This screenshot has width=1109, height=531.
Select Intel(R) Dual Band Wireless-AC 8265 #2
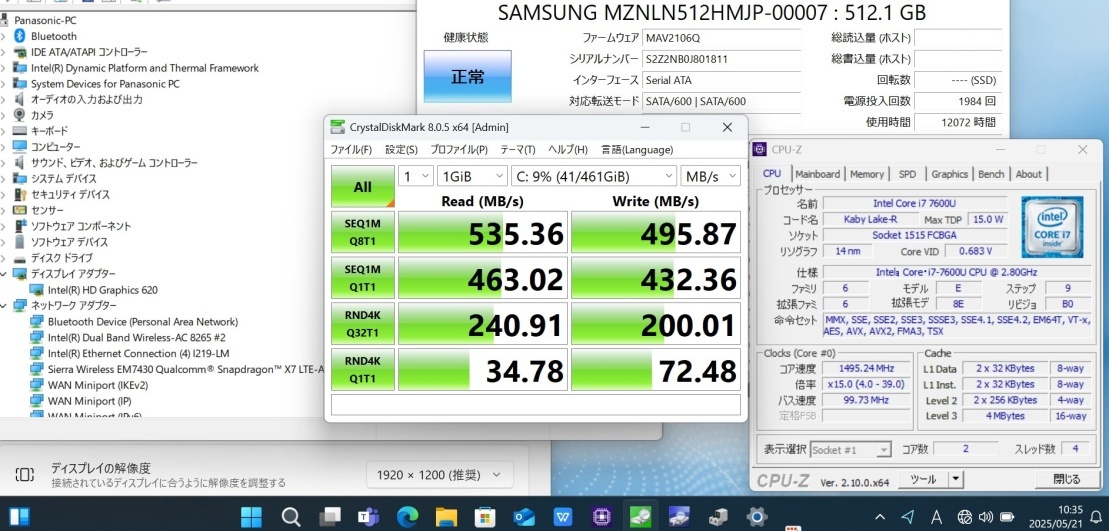(137, 337)
